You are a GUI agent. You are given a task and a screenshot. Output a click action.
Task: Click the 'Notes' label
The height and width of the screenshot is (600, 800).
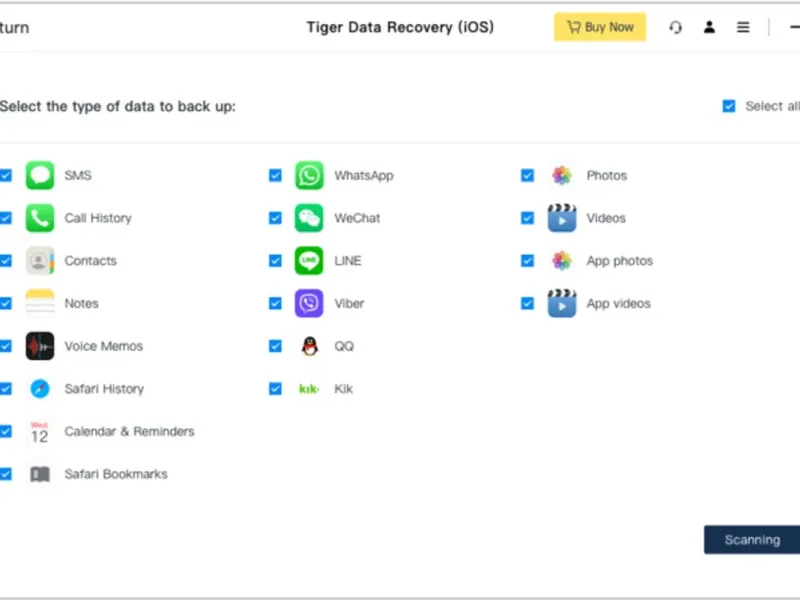[x=81, y=303]
